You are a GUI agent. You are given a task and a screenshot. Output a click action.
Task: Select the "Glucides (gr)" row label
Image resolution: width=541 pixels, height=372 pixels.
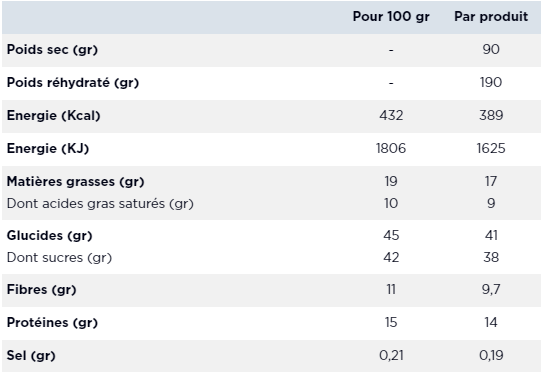coord(50,236)
